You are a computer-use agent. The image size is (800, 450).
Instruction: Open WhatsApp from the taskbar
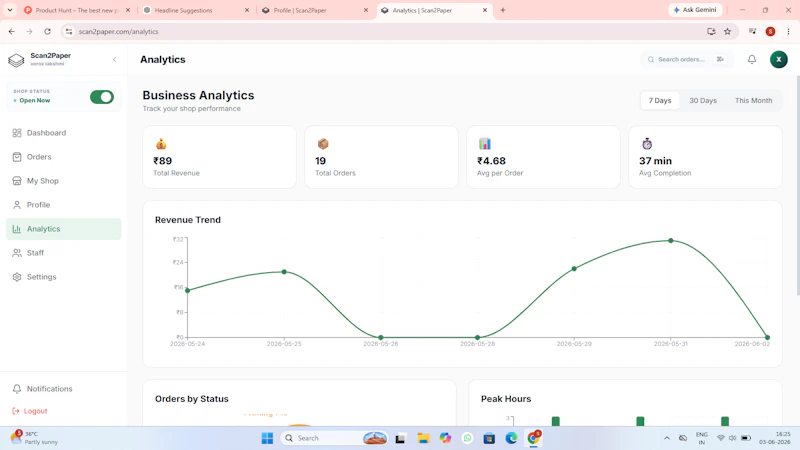467,438
